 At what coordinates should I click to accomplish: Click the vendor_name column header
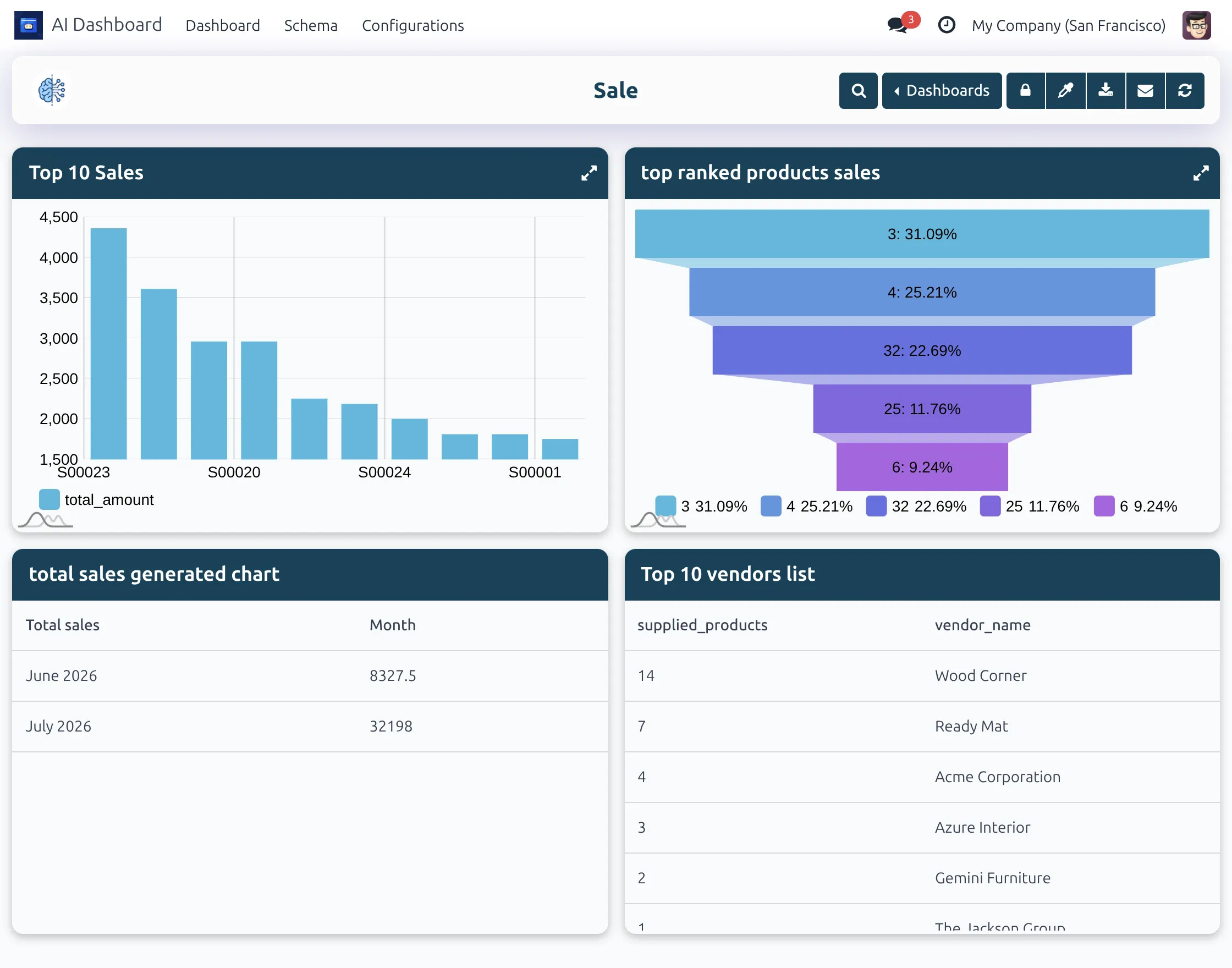pos(983,625)
